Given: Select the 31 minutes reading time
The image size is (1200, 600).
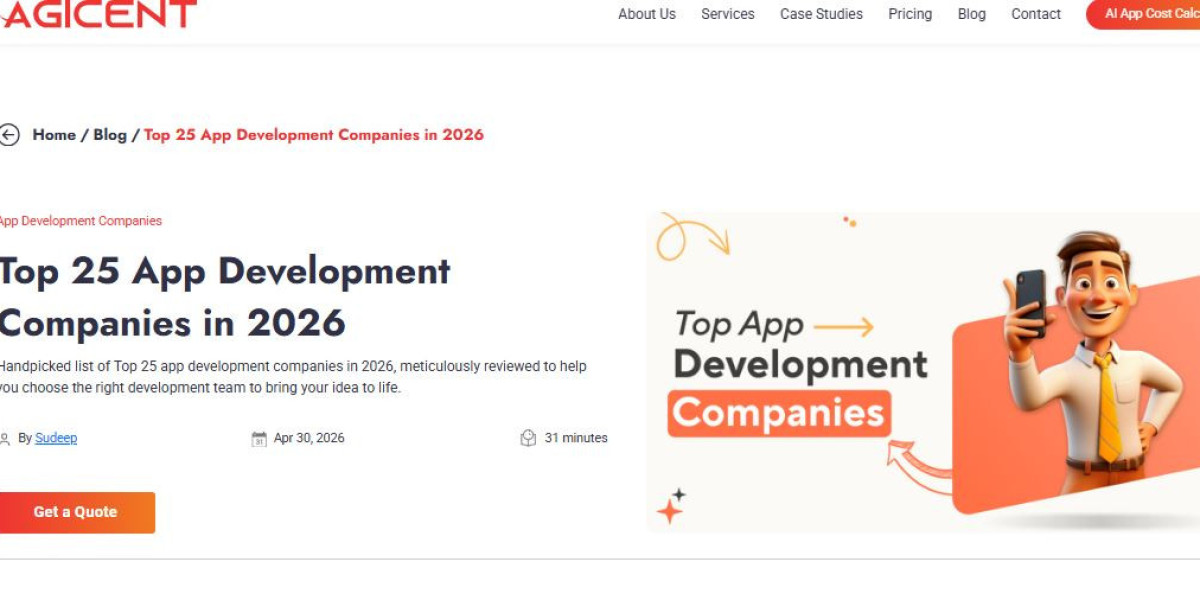Looking at the screenshot, I should [x=576, y=438].
